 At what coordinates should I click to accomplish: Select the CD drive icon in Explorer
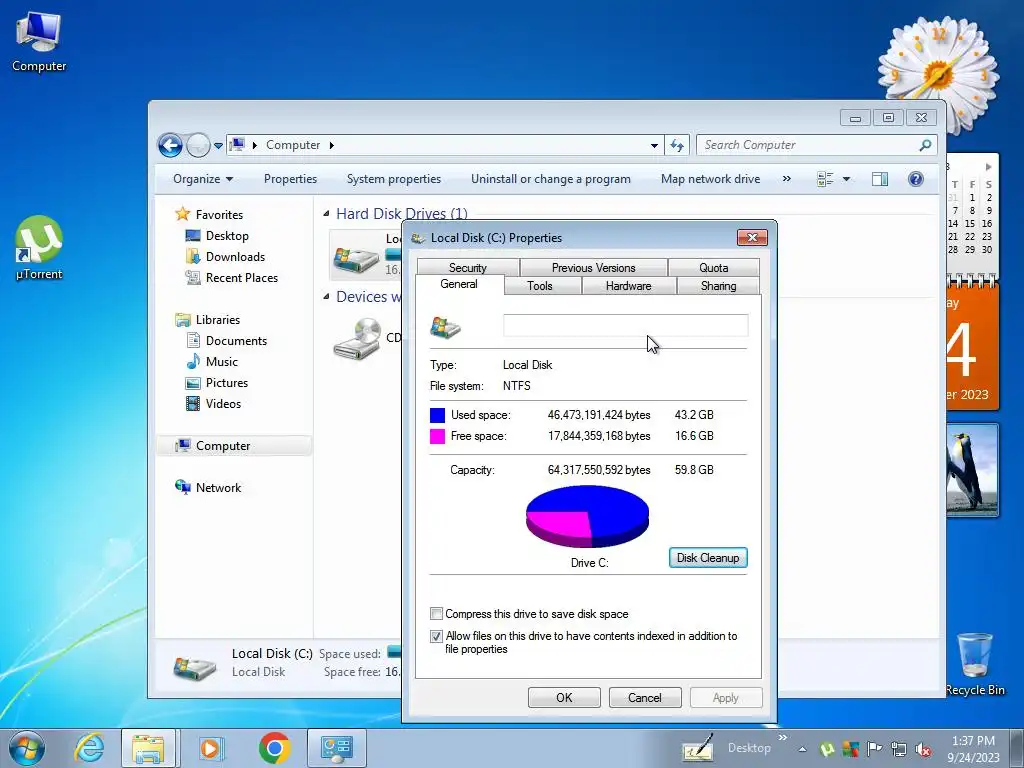(357, 338)
